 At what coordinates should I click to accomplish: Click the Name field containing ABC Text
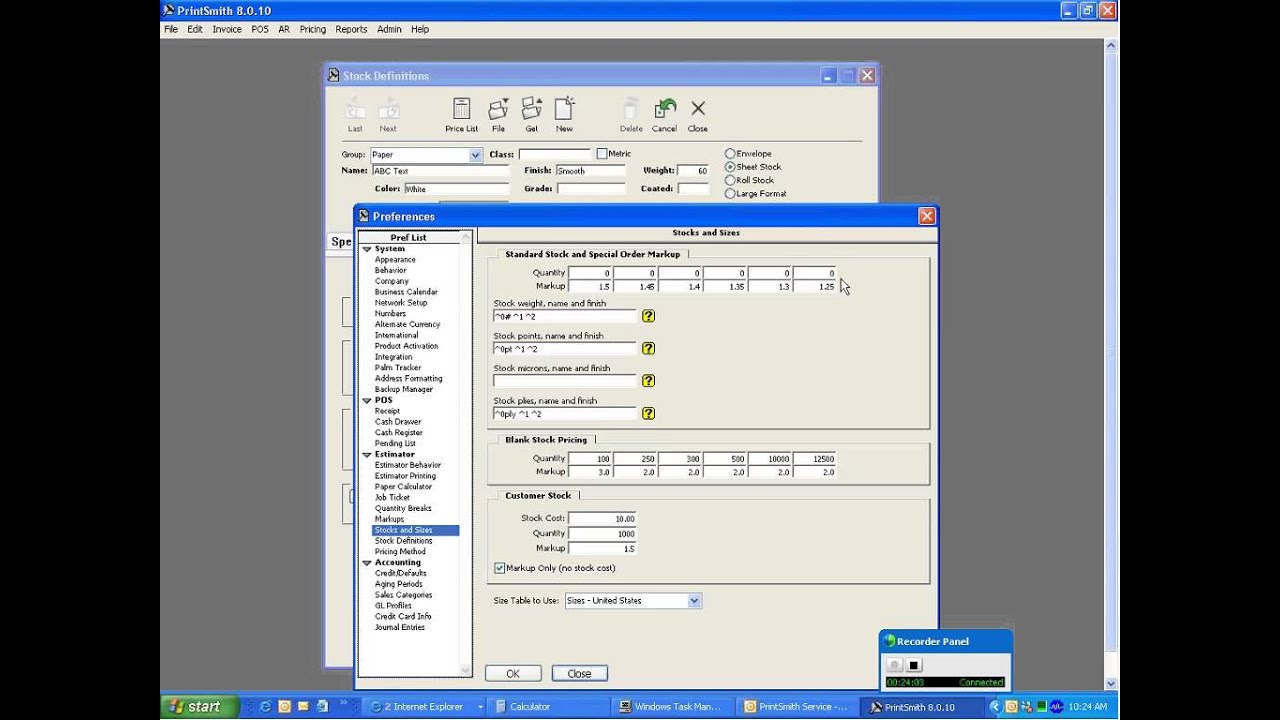(441, 171)
